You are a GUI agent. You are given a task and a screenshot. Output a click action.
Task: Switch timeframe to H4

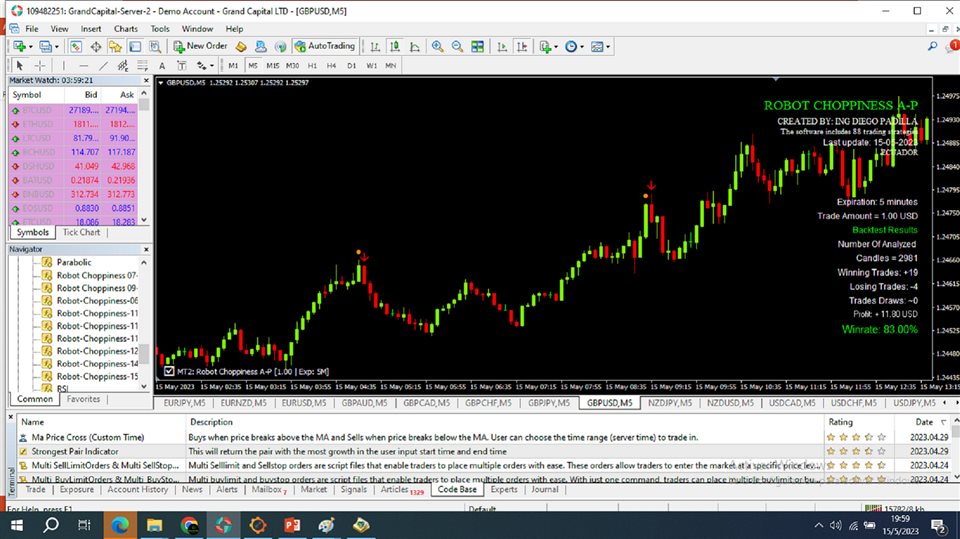(x=331, y=66)
